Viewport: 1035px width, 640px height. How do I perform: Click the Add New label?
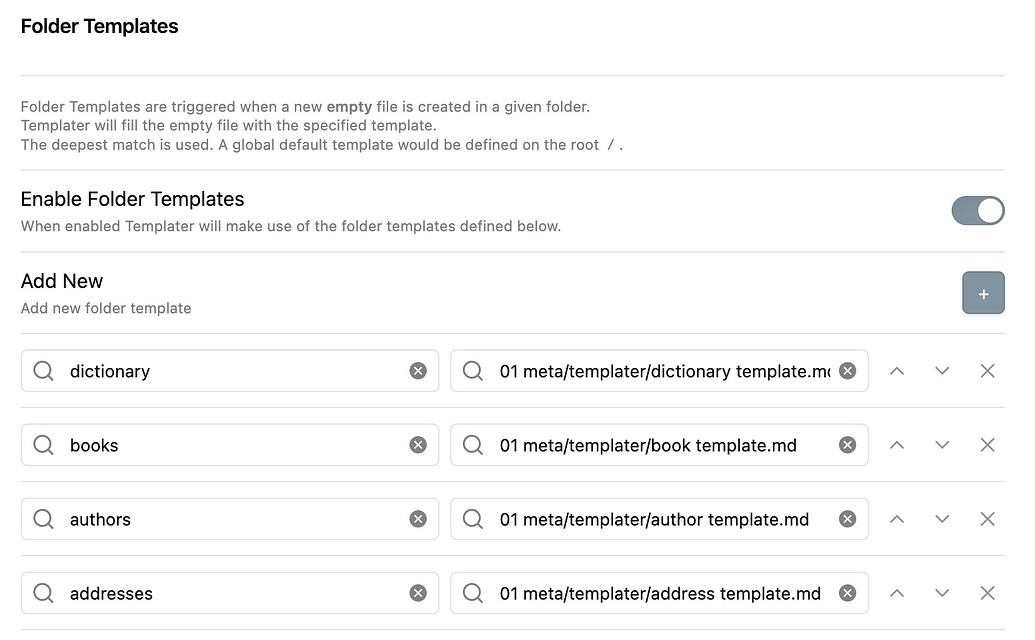(61, 281)
